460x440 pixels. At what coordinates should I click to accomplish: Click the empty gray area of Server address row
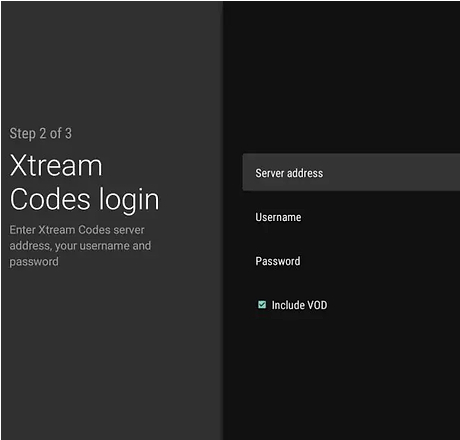coord(393,172)
